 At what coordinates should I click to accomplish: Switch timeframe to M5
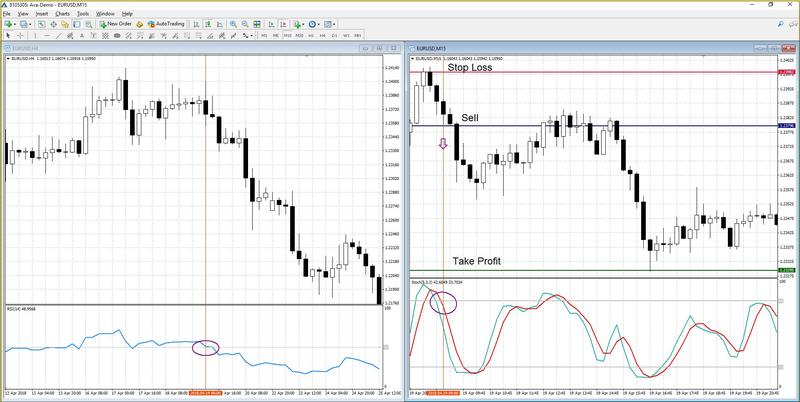pyautogui.click(x=276, y=36)
